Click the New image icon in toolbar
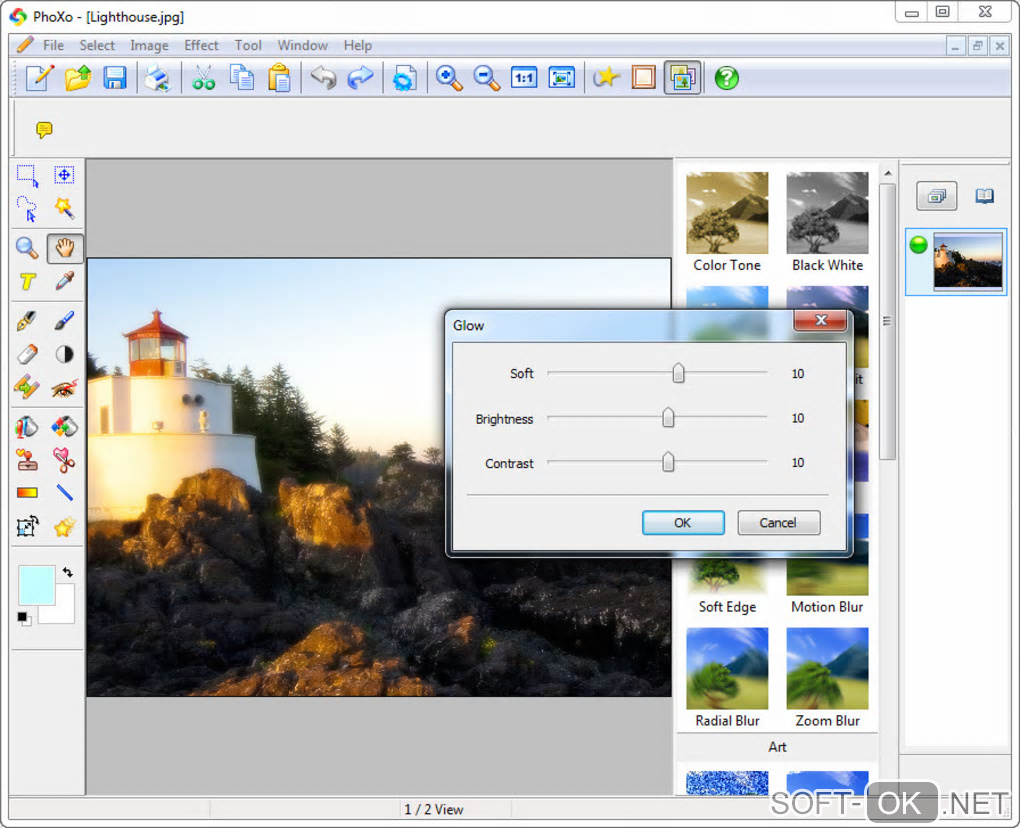 tap(40, 78)
